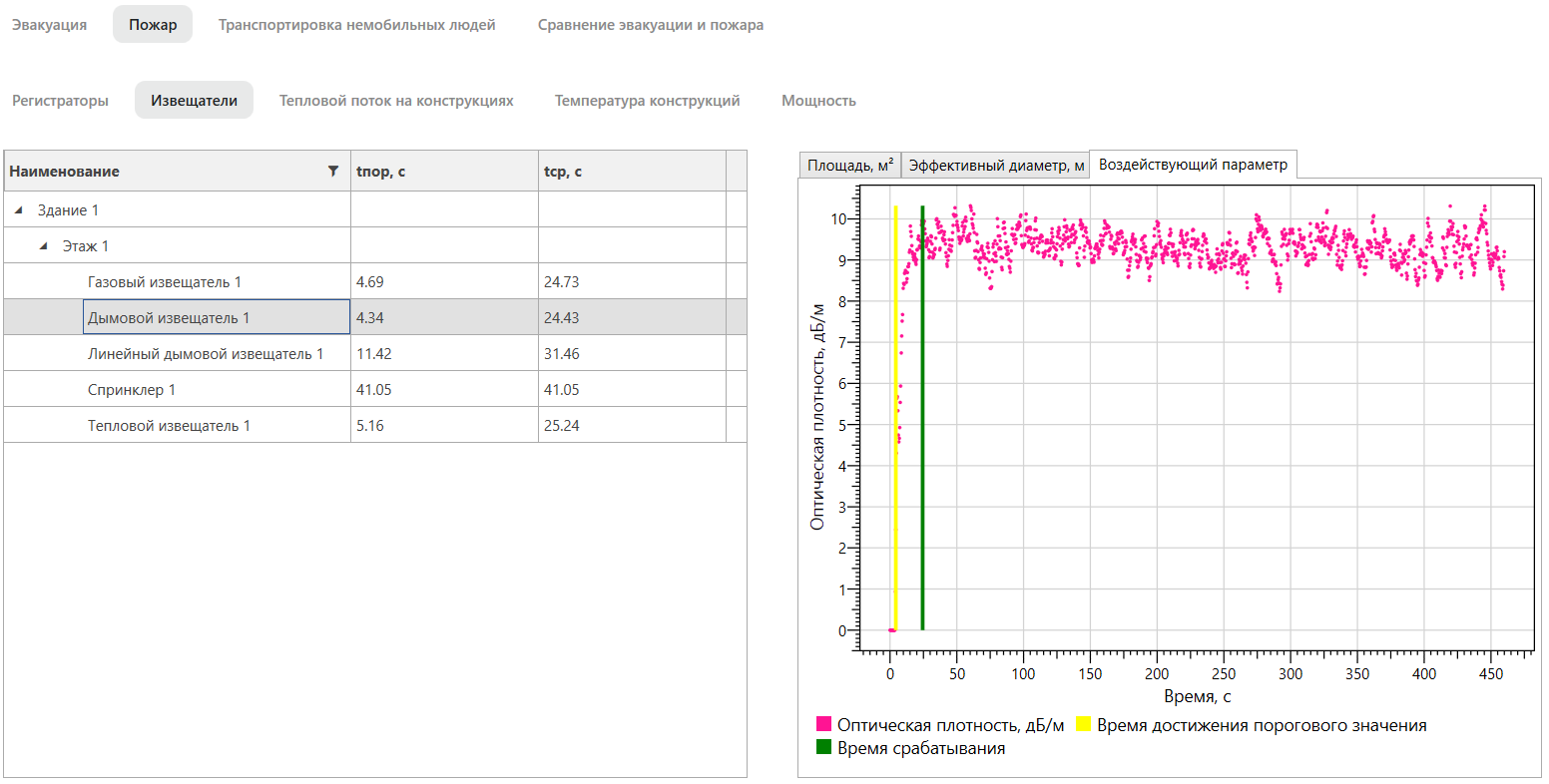Open Тепловой поток на конструкциях subtab
The height and width of the screenshot is (784, 1549).
[396, 101]
